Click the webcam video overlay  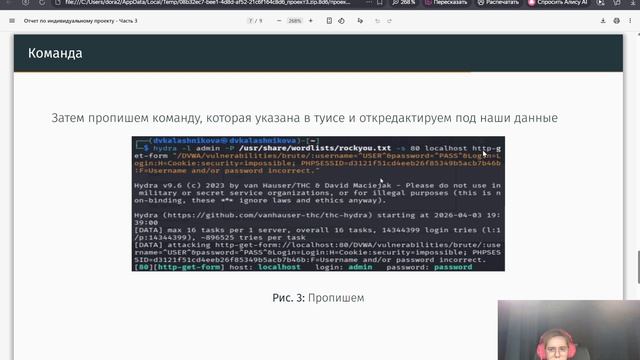(569, 330)
